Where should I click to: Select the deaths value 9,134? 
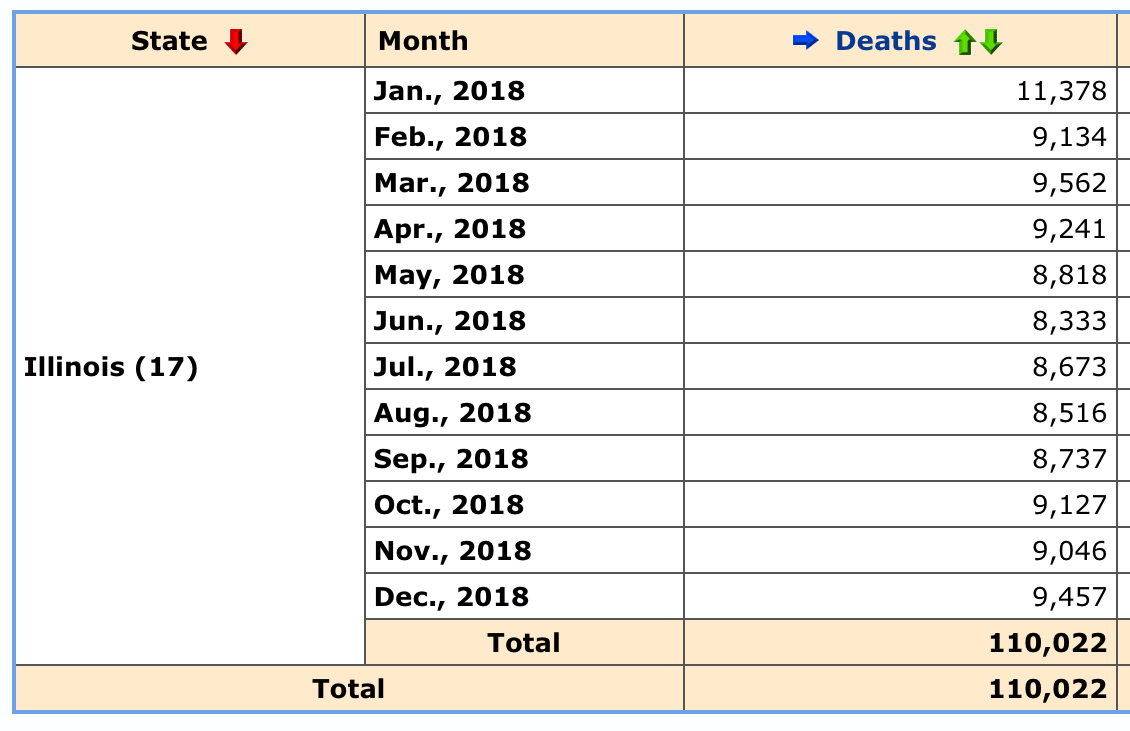[1069, 137]
